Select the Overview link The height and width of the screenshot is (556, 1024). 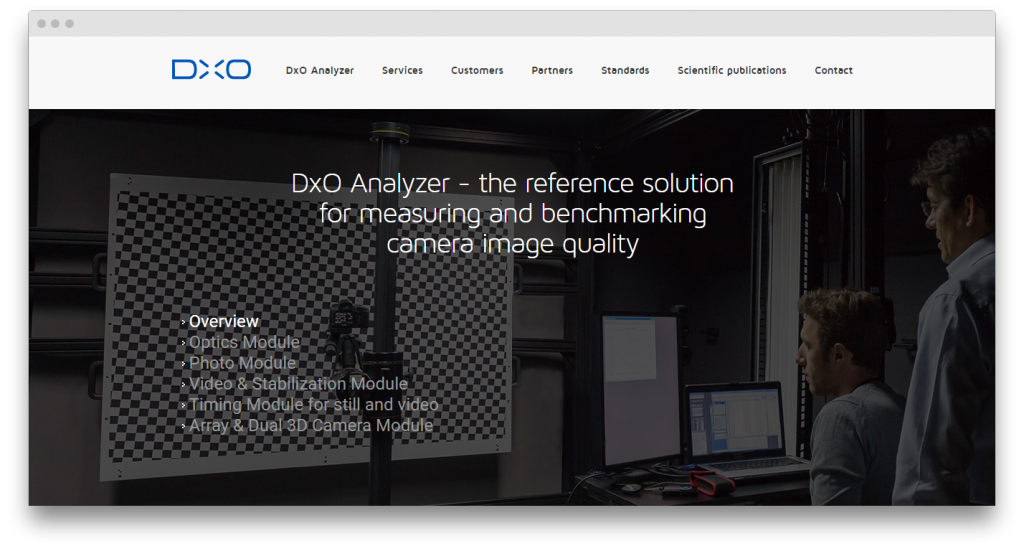click(224, 322)
